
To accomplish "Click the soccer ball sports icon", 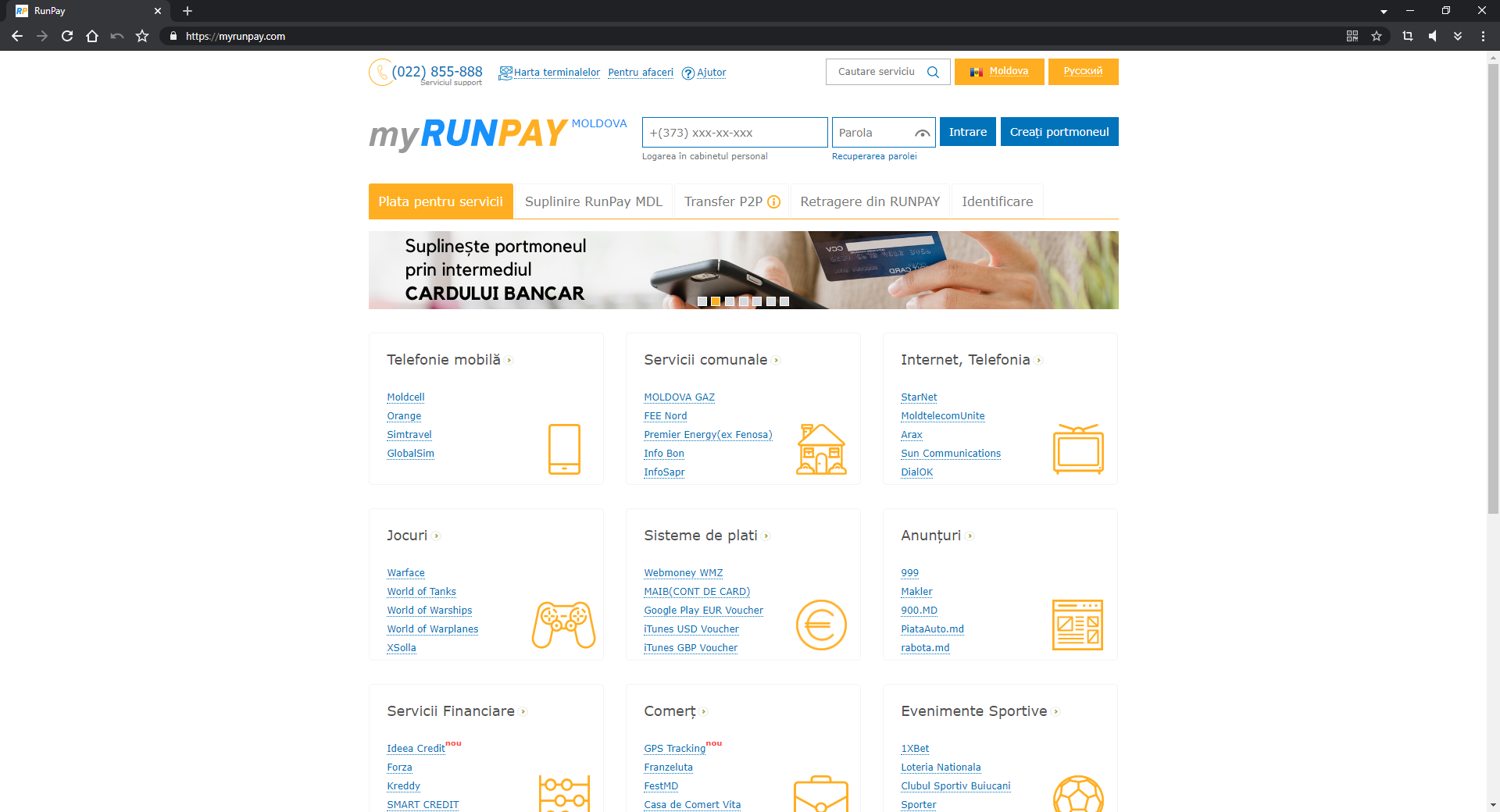I will click(1078, 793).
